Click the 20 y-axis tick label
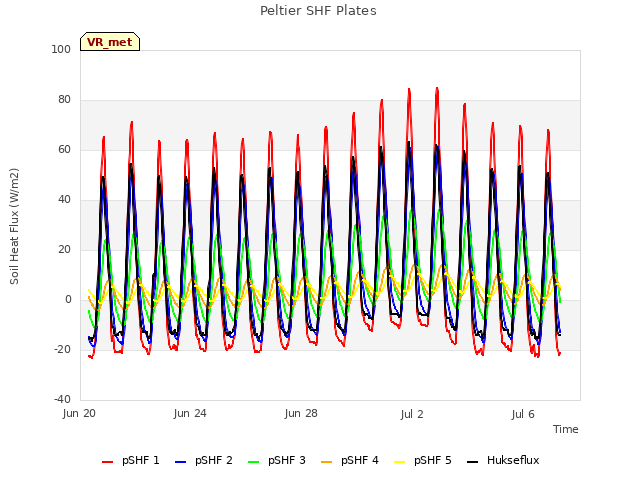 (64, 249)
